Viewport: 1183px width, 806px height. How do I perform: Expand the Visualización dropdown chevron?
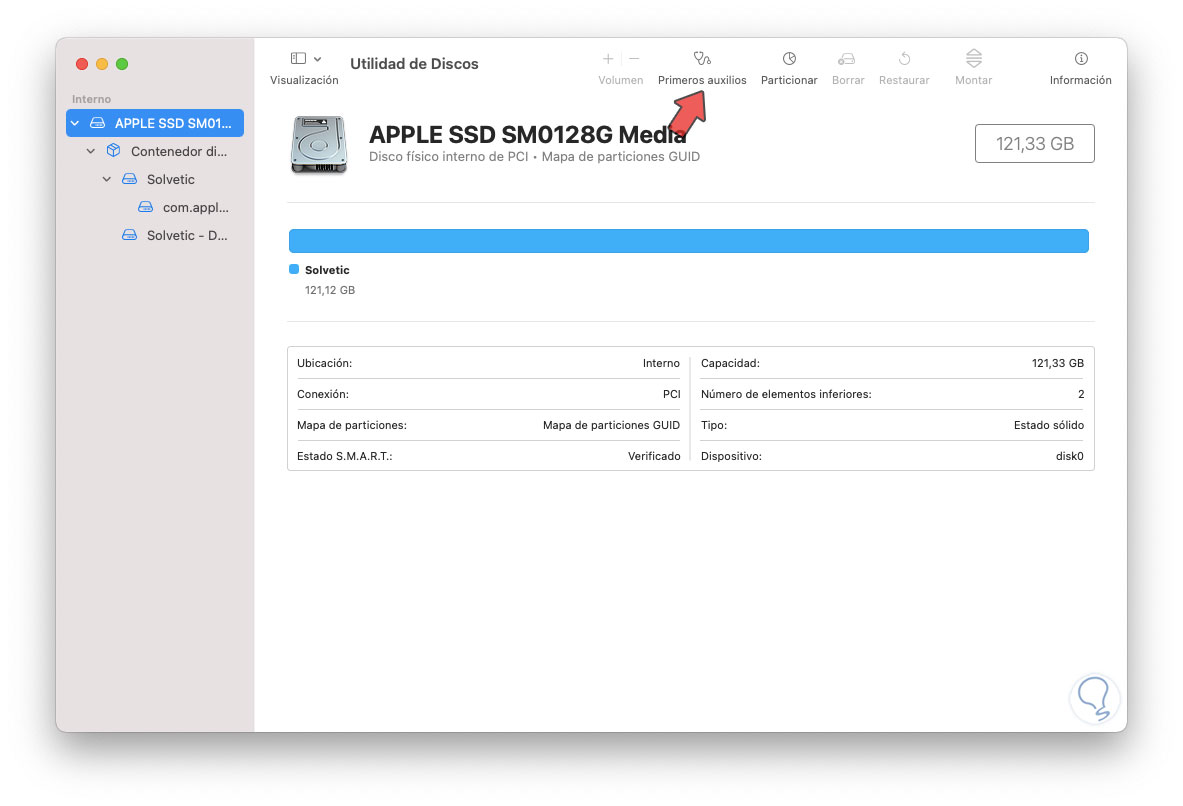tap(318, 59)
